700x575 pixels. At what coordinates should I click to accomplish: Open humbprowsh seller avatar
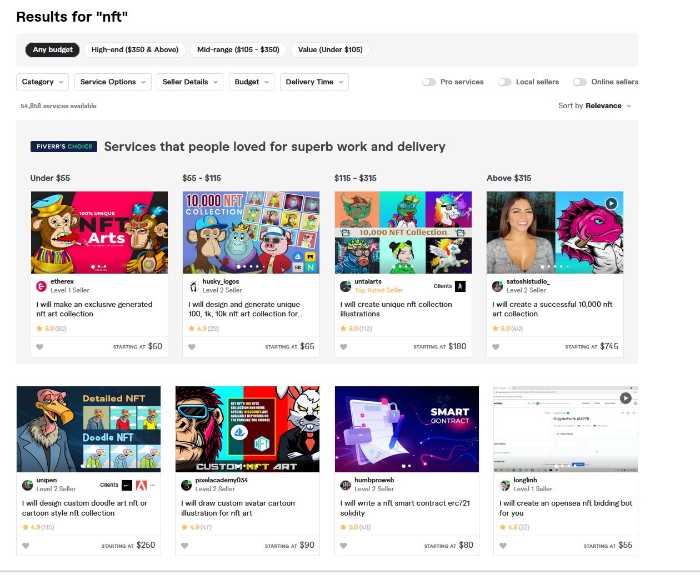[346, 485]
